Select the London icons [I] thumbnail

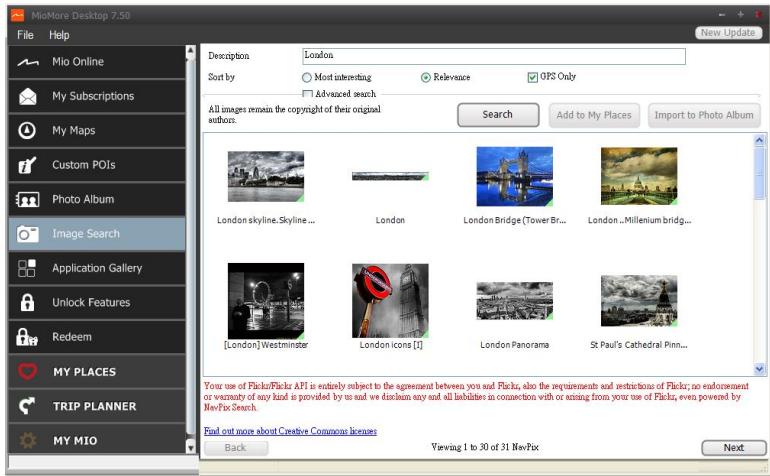(390, 301)
